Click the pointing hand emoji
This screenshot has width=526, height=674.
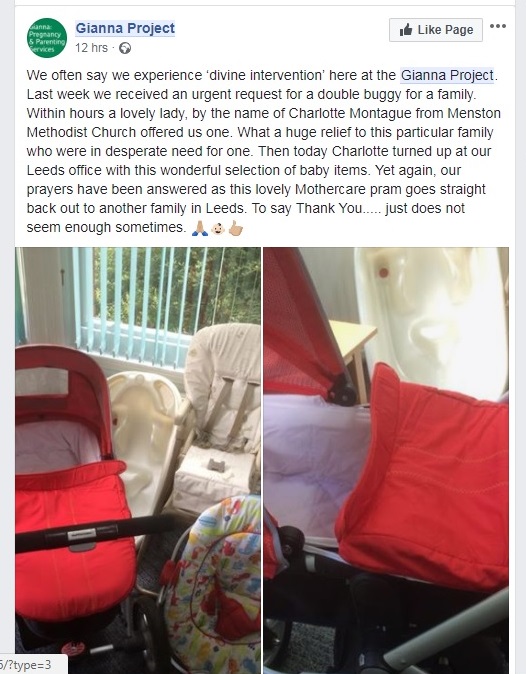click(x=235, y=228)
